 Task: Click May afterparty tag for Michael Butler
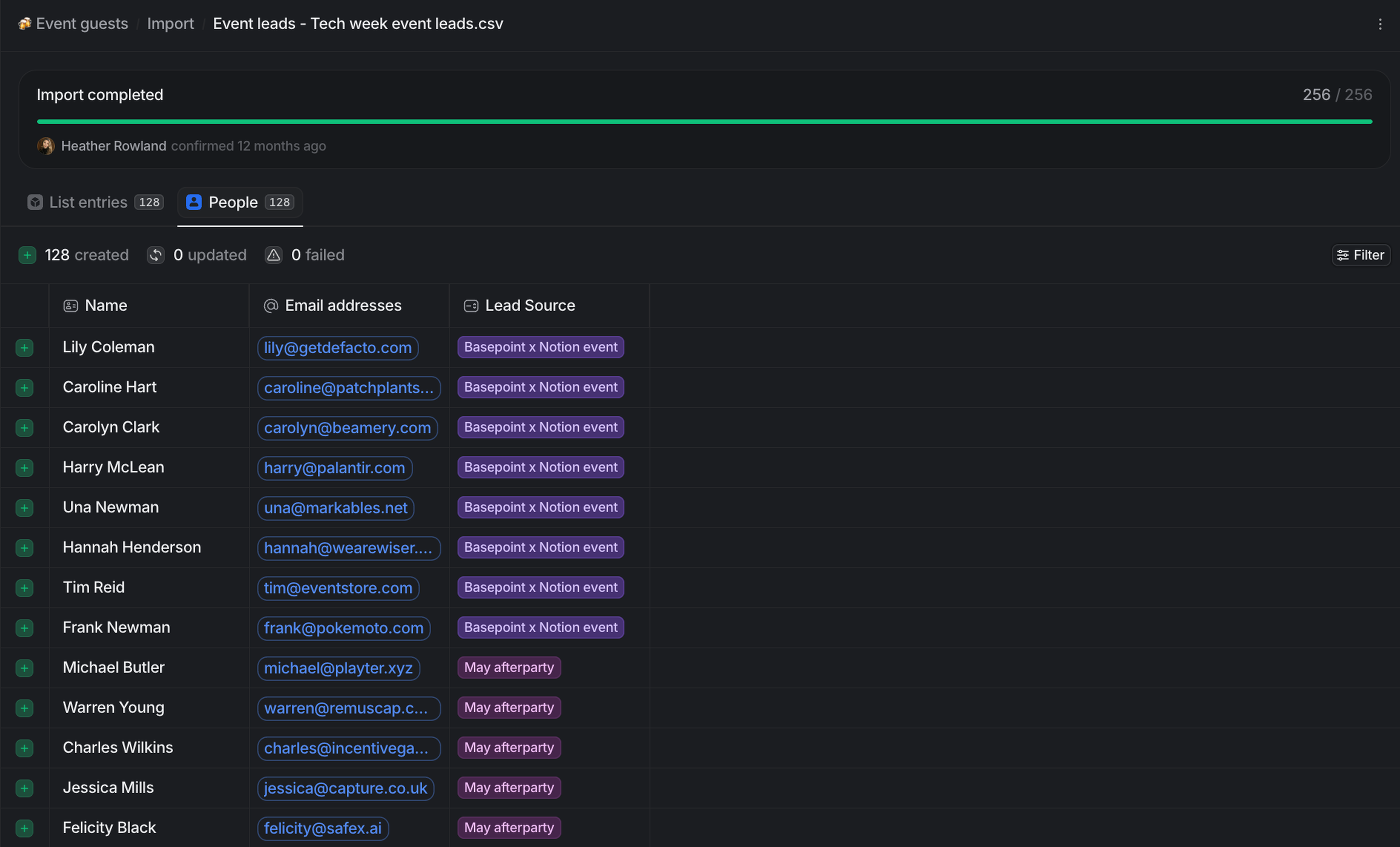point(509,668)
